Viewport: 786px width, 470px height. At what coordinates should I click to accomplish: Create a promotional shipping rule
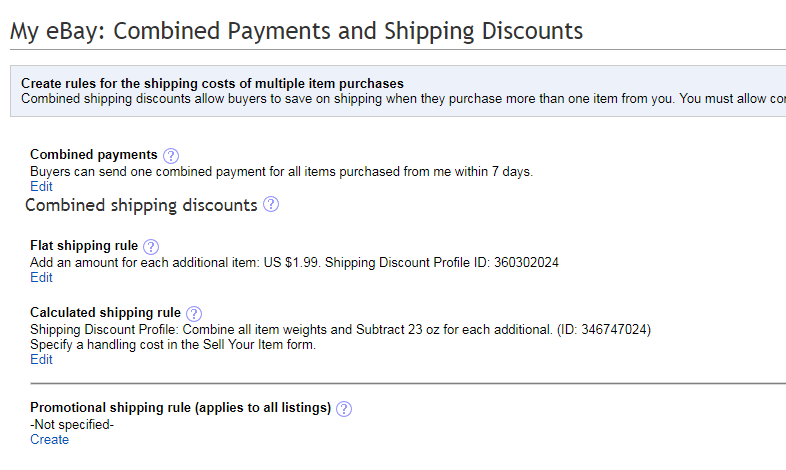pos(50,439)
